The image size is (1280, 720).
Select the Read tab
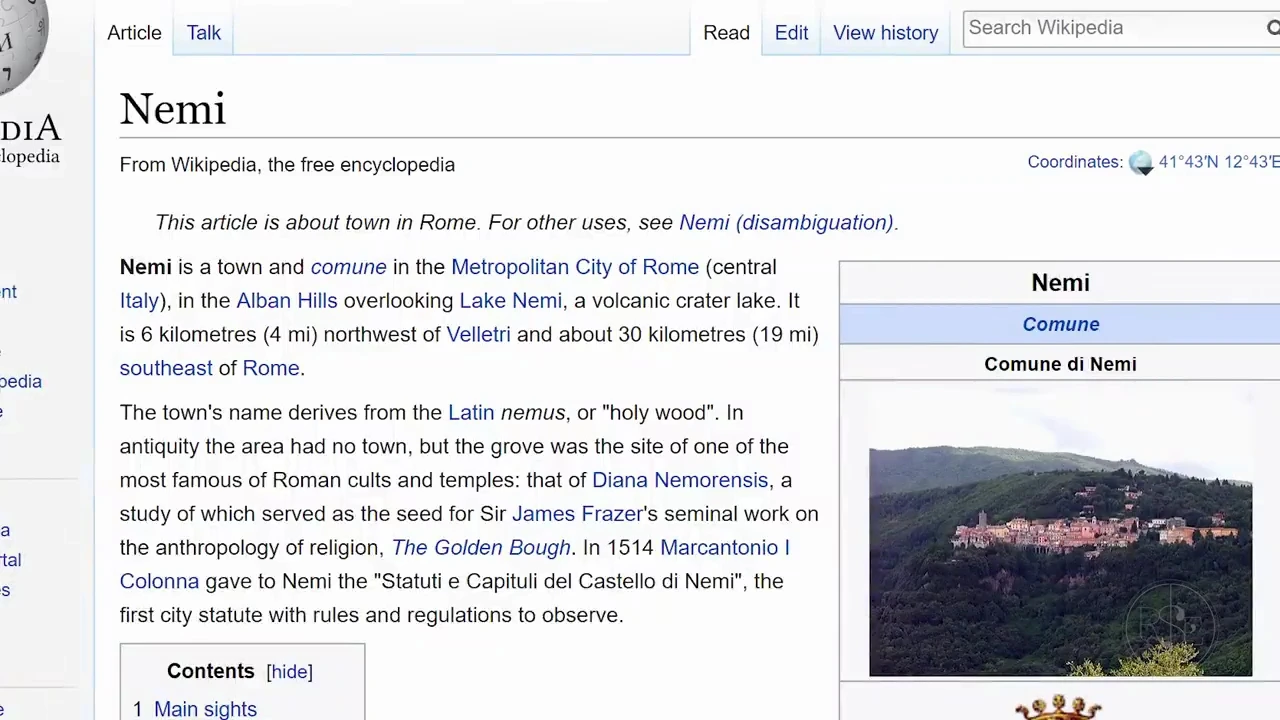click(x=726, y=32)
